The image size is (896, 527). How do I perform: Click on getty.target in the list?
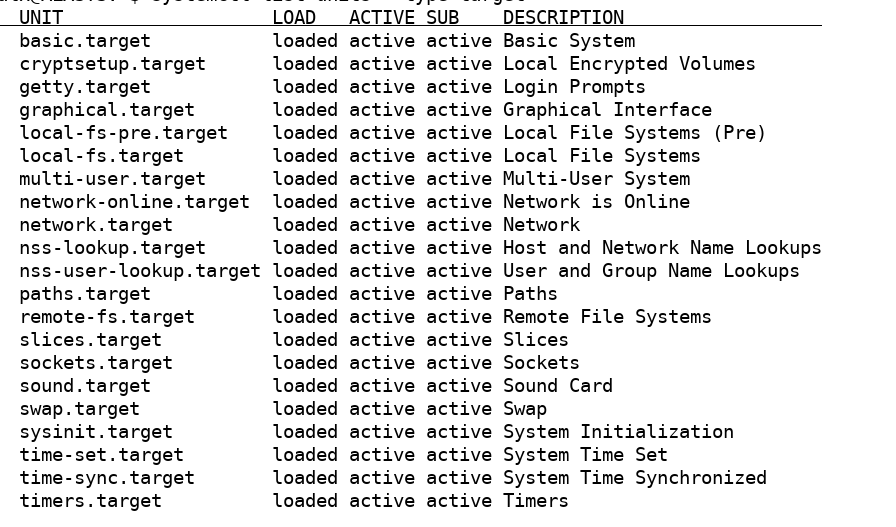(x=85, y=87)
